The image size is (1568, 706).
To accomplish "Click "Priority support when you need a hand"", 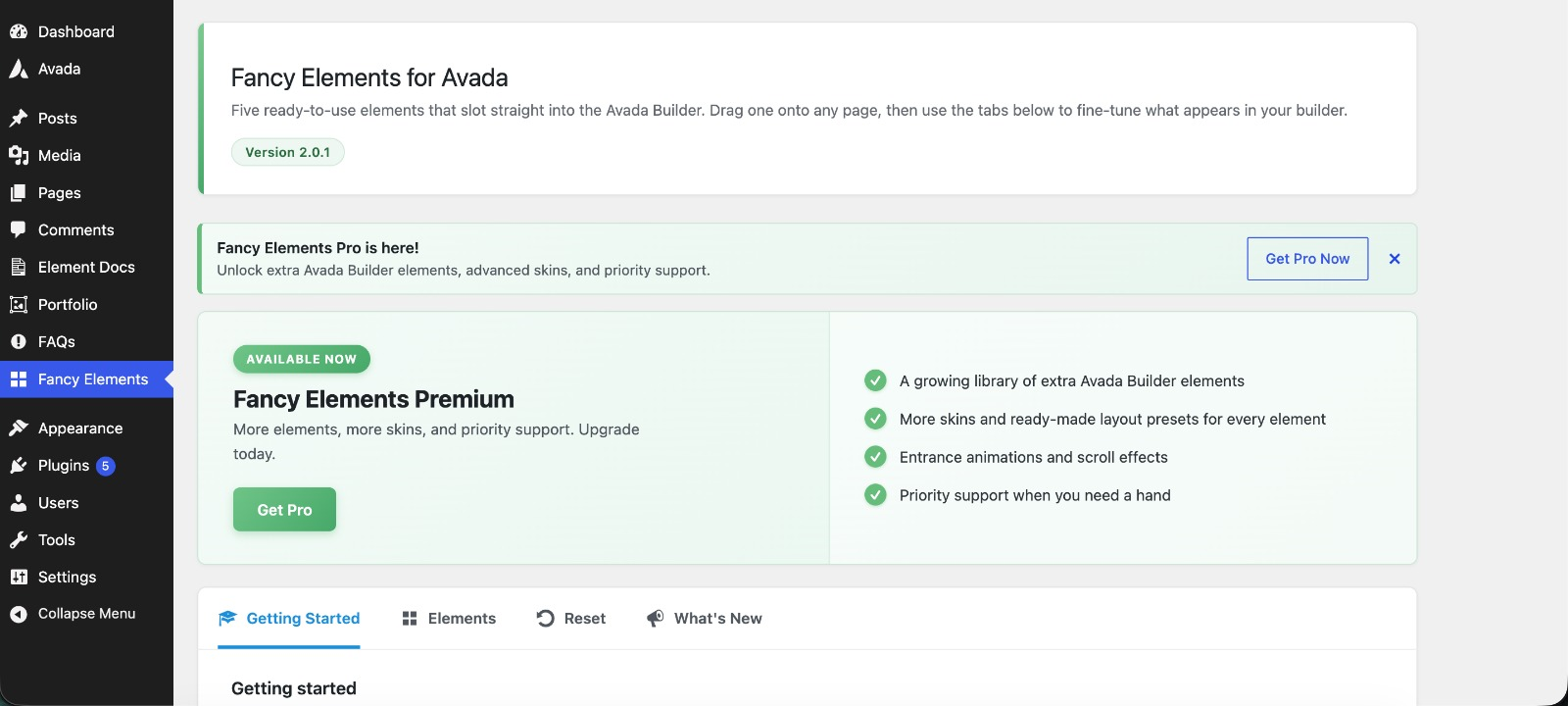I will 1035,495.
